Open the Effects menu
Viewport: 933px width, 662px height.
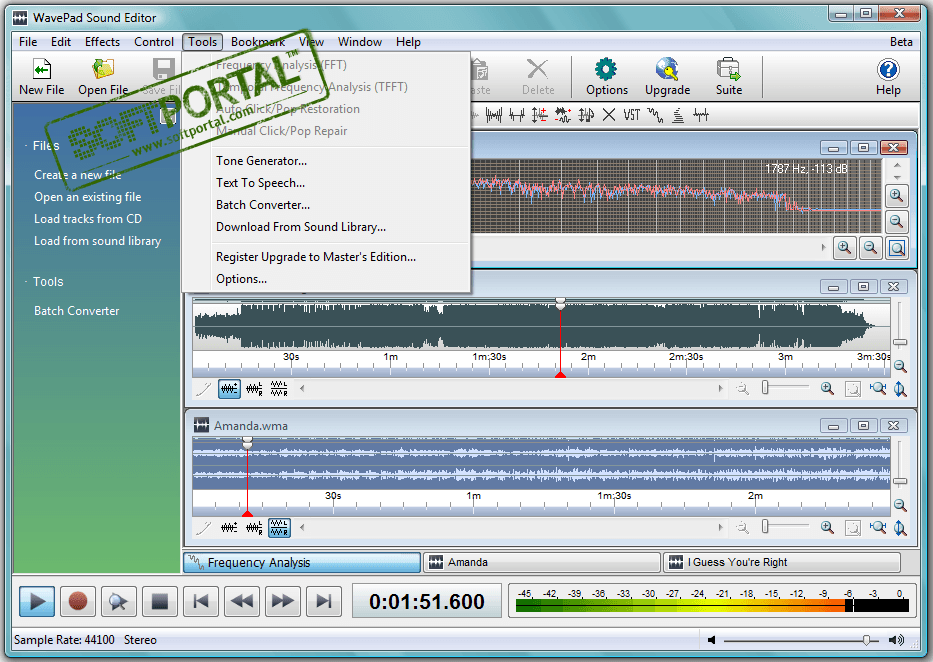click(x=102, y=42)
